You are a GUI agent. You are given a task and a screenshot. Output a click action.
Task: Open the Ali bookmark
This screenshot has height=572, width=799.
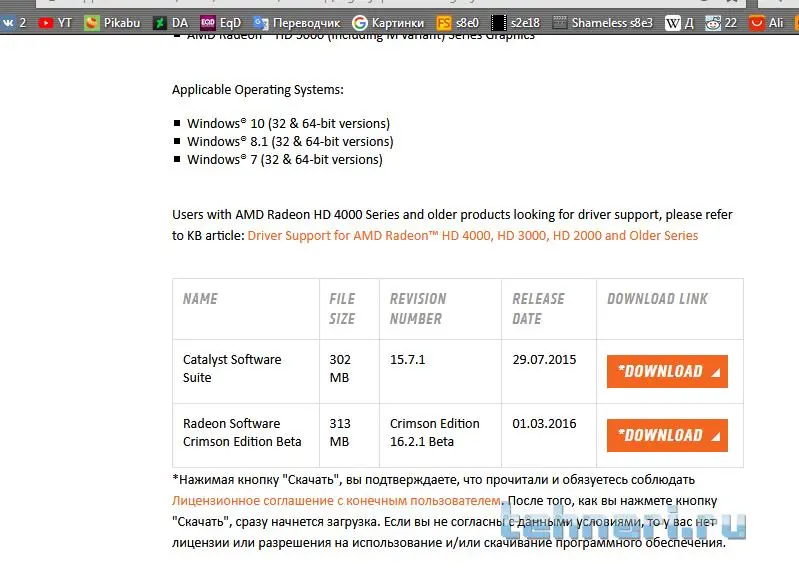coord(766,23)
